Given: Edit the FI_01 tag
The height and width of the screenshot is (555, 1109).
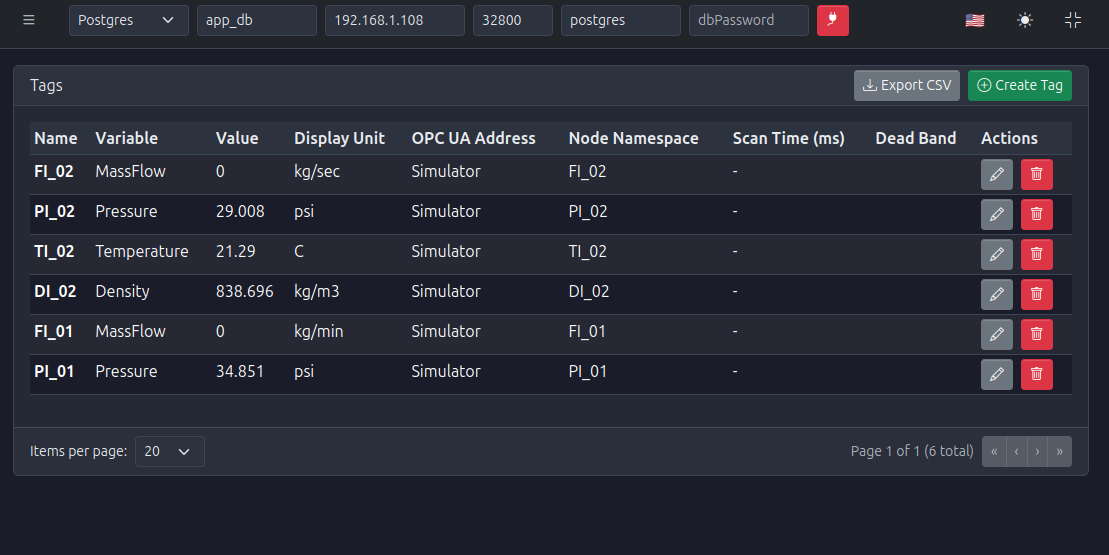Looking at the screenshot, I should (997, 334).
